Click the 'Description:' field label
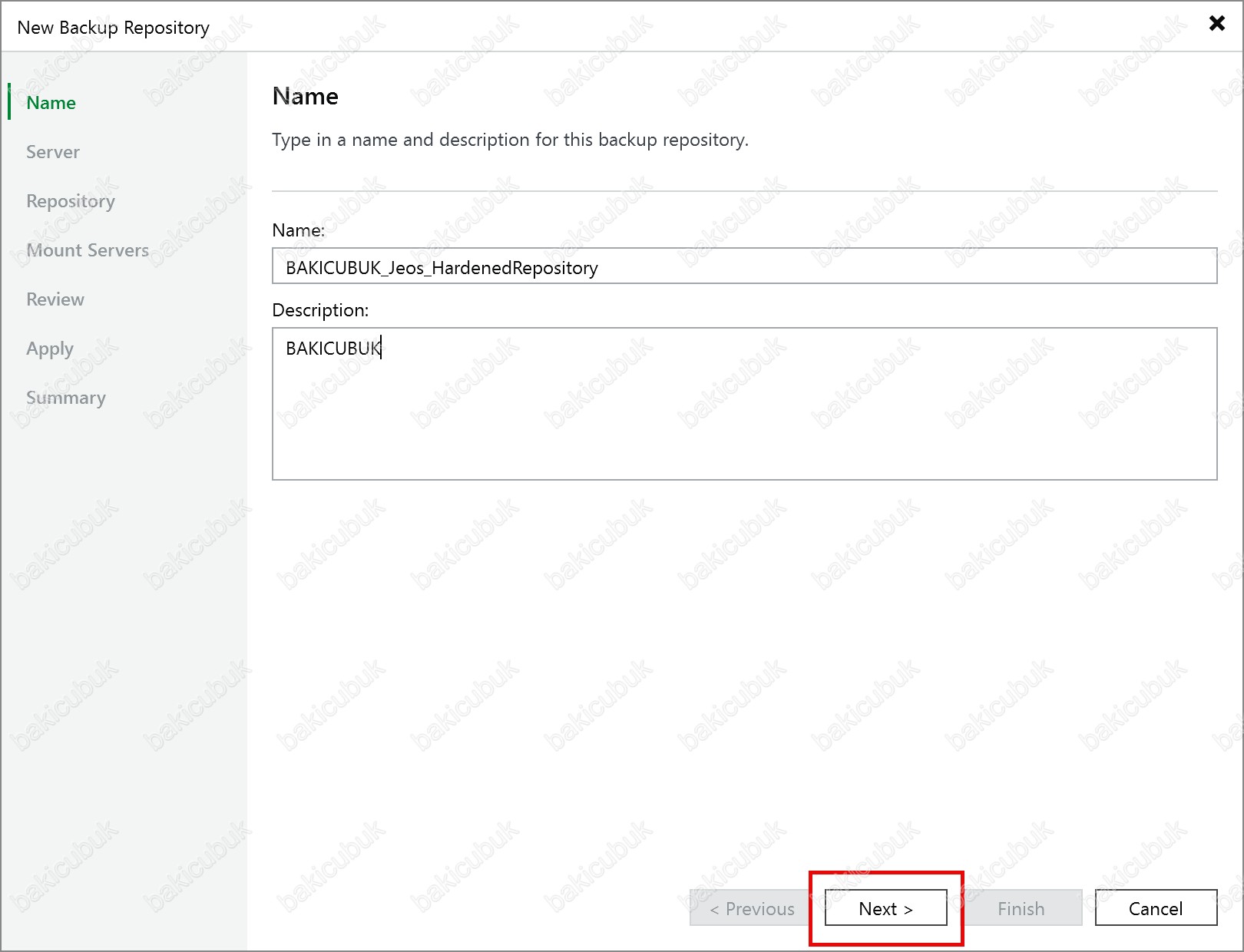The height and width of the screenshot is (952, 1244). point(320,310)
